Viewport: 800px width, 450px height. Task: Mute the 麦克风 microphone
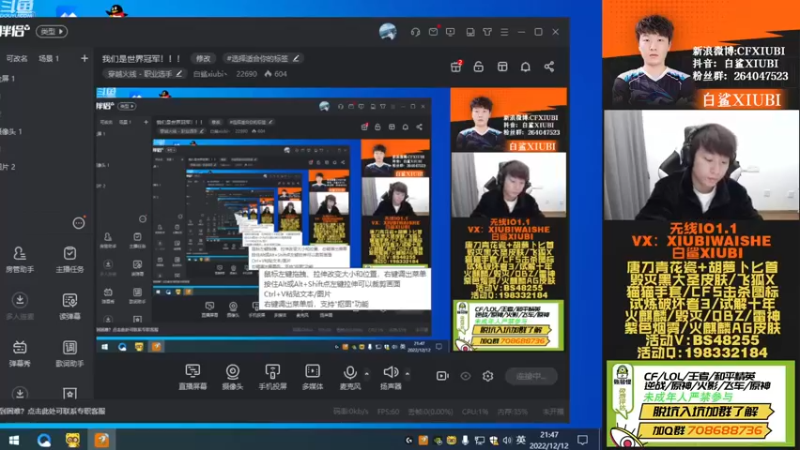pos(350,377)
